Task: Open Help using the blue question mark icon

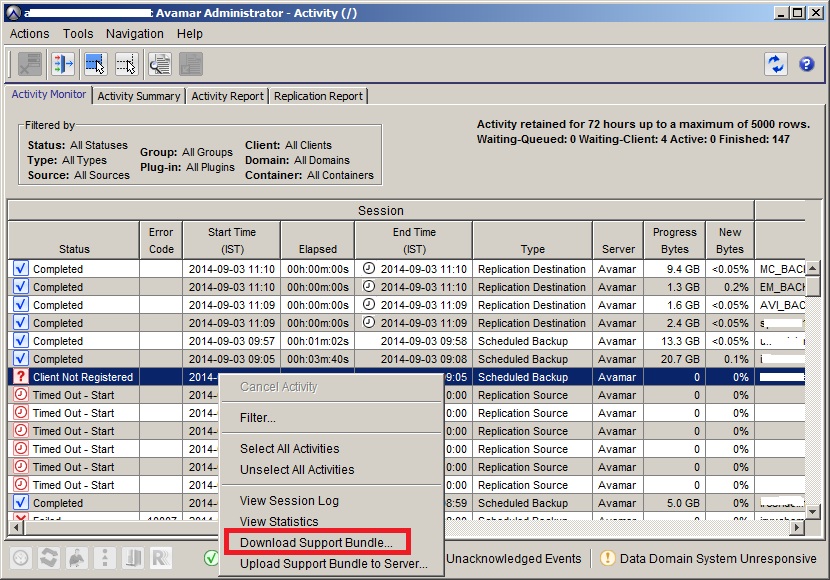Action: point(806,64)
